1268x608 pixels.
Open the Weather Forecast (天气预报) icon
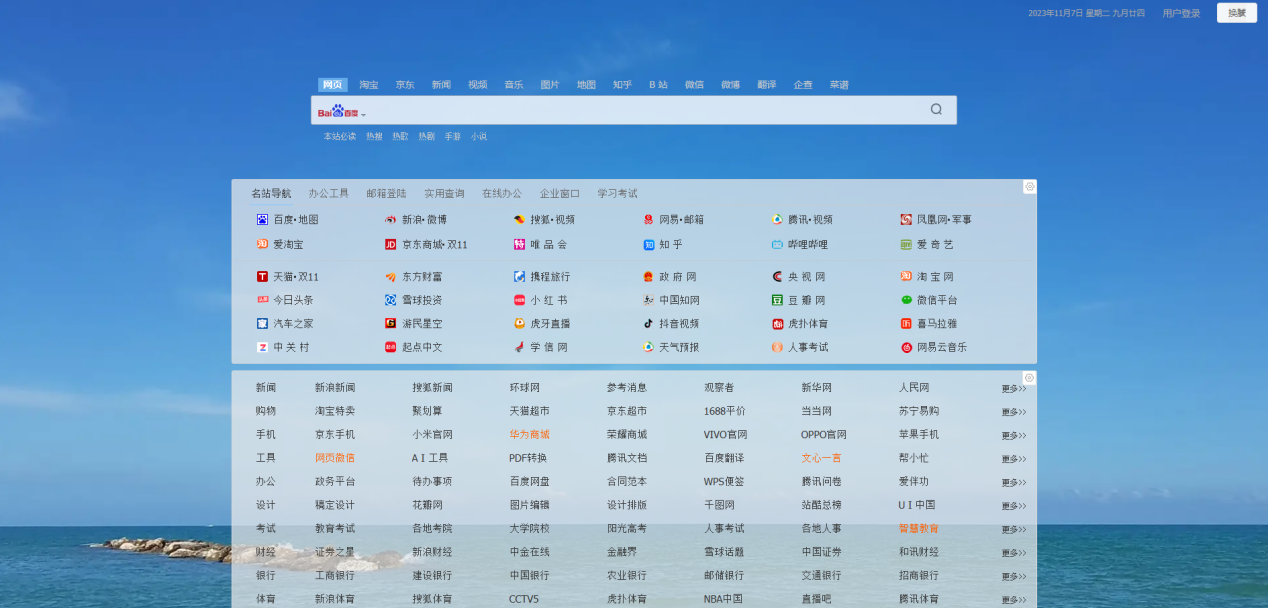pyautogui.click(x=648, y=347)
